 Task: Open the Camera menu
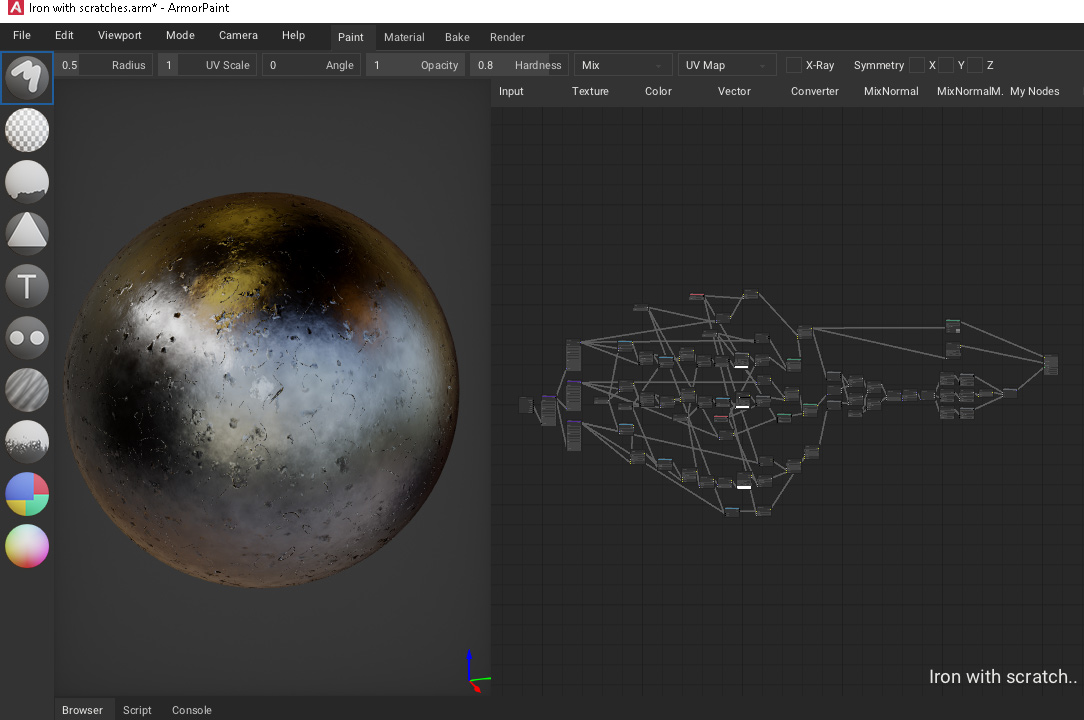pyautogui.click(x=238, y=35)
